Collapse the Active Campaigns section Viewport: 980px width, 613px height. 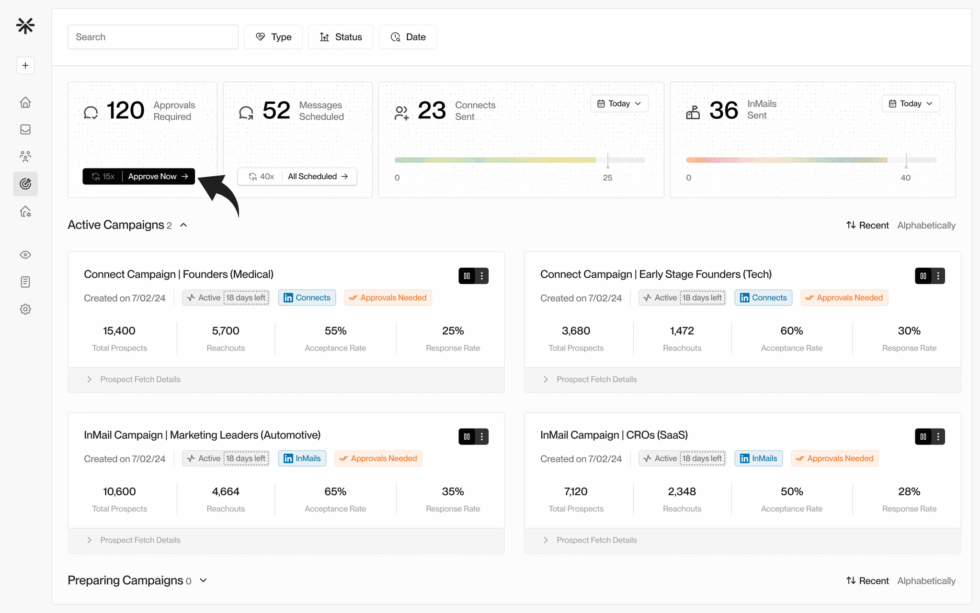point(183,226)
